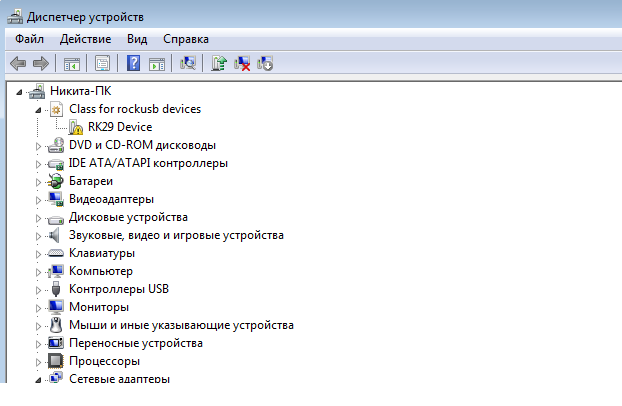Select the RK29 Device entry

coord(120,127)
